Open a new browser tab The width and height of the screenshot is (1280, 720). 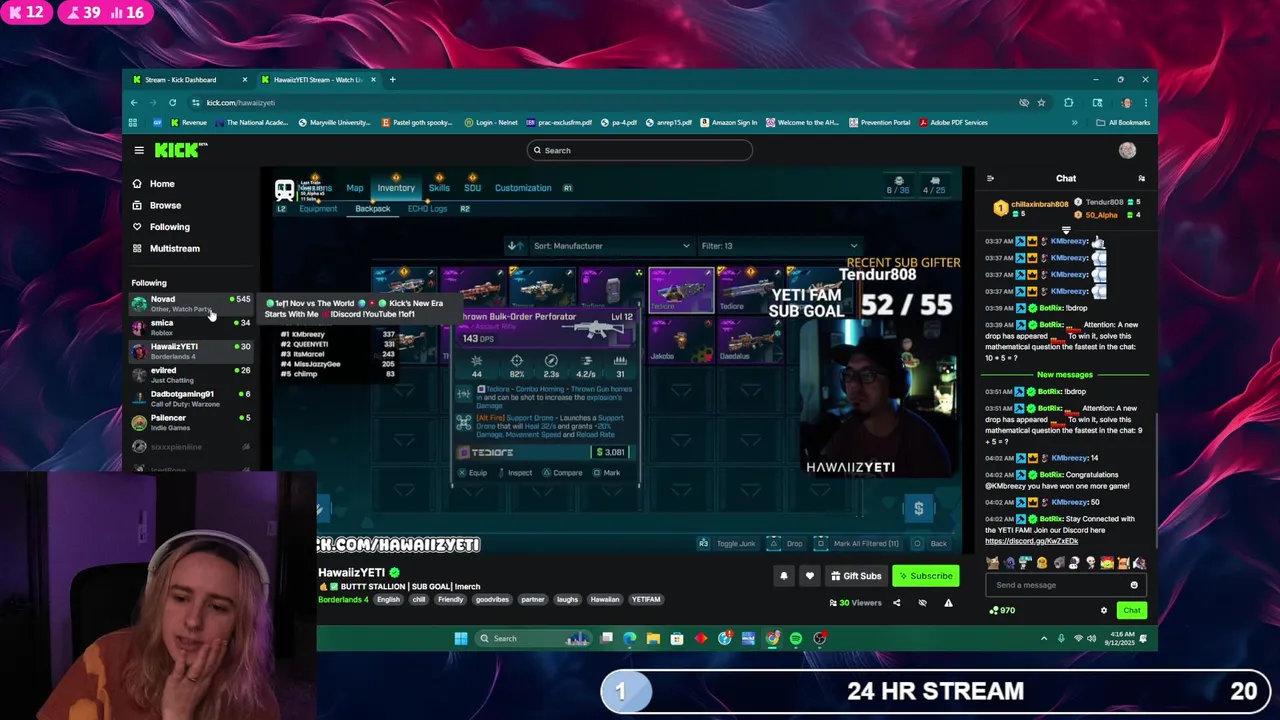pyautogui.click(x=392, y=80)
